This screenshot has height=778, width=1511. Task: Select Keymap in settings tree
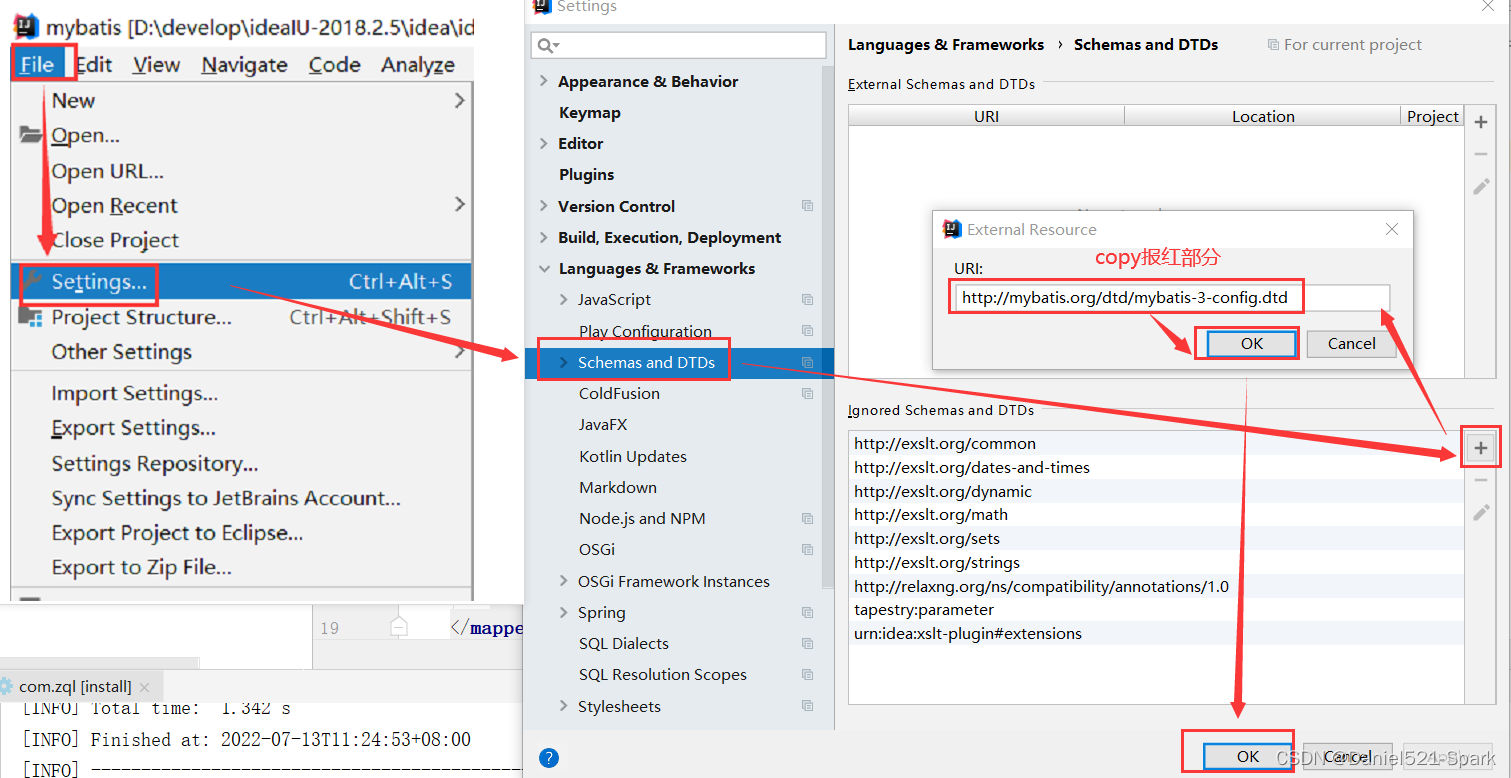coord(590,113)
